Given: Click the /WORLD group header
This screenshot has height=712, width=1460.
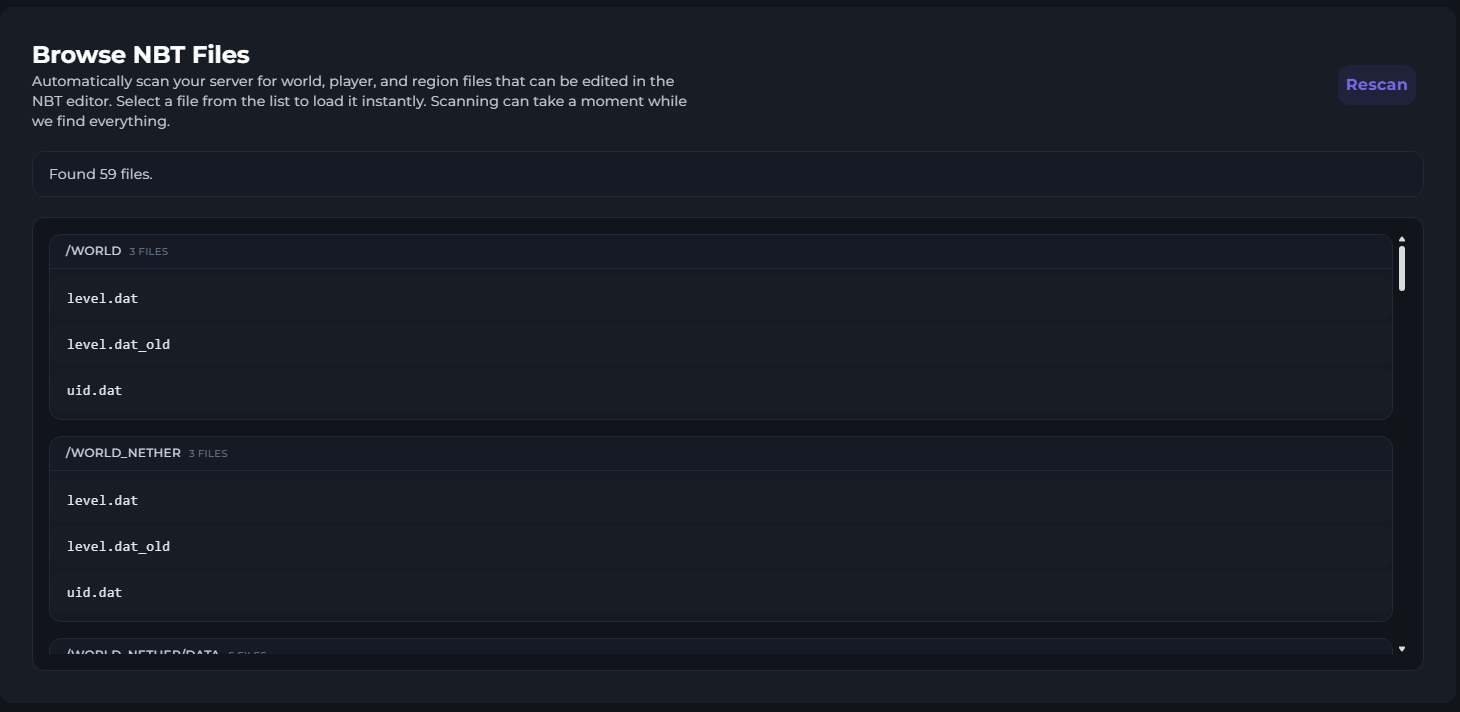Looking at the screenshot, I should [x=93, y=251].
